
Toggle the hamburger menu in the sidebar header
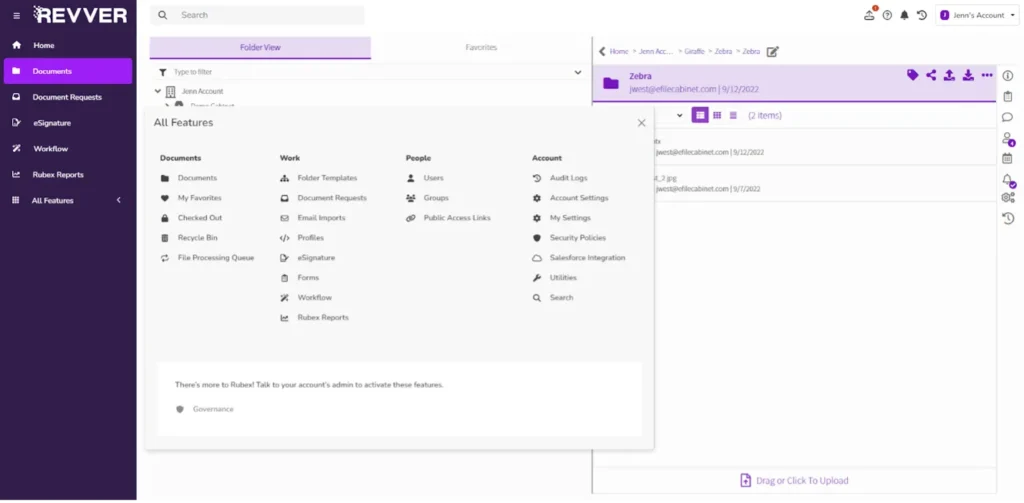[16, 15]
